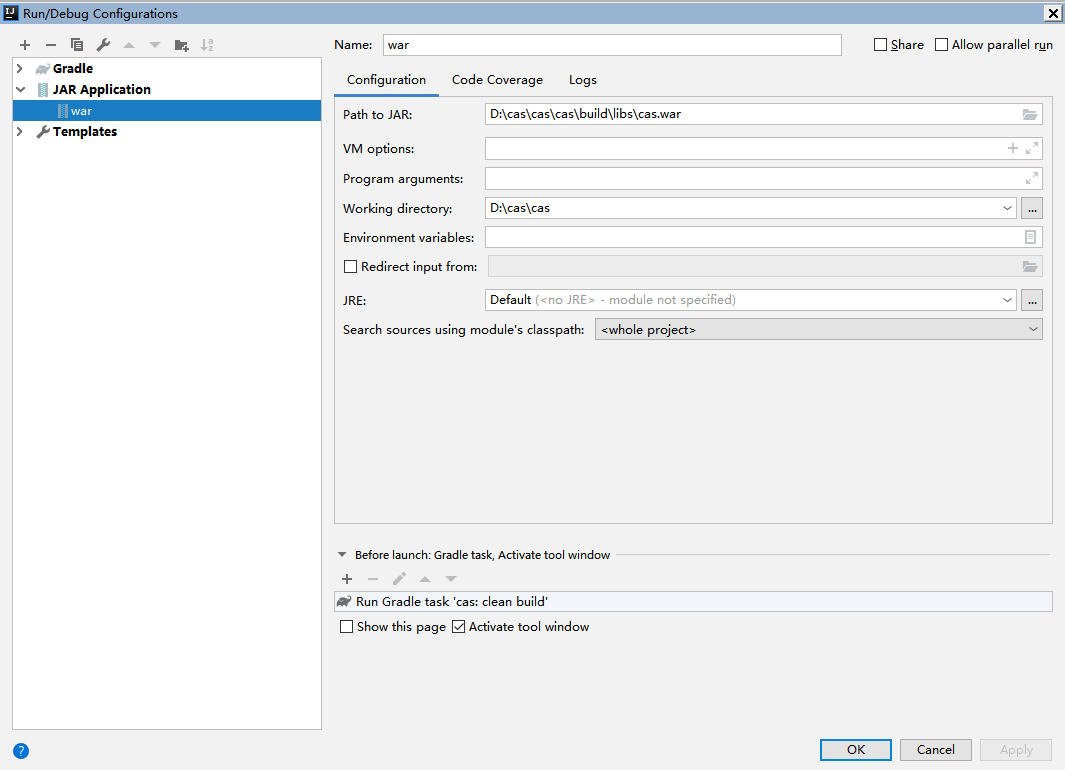1065x770 pixels.
Task: Switch to the Code Coverage tab
Action: click(x=497, y=79)
